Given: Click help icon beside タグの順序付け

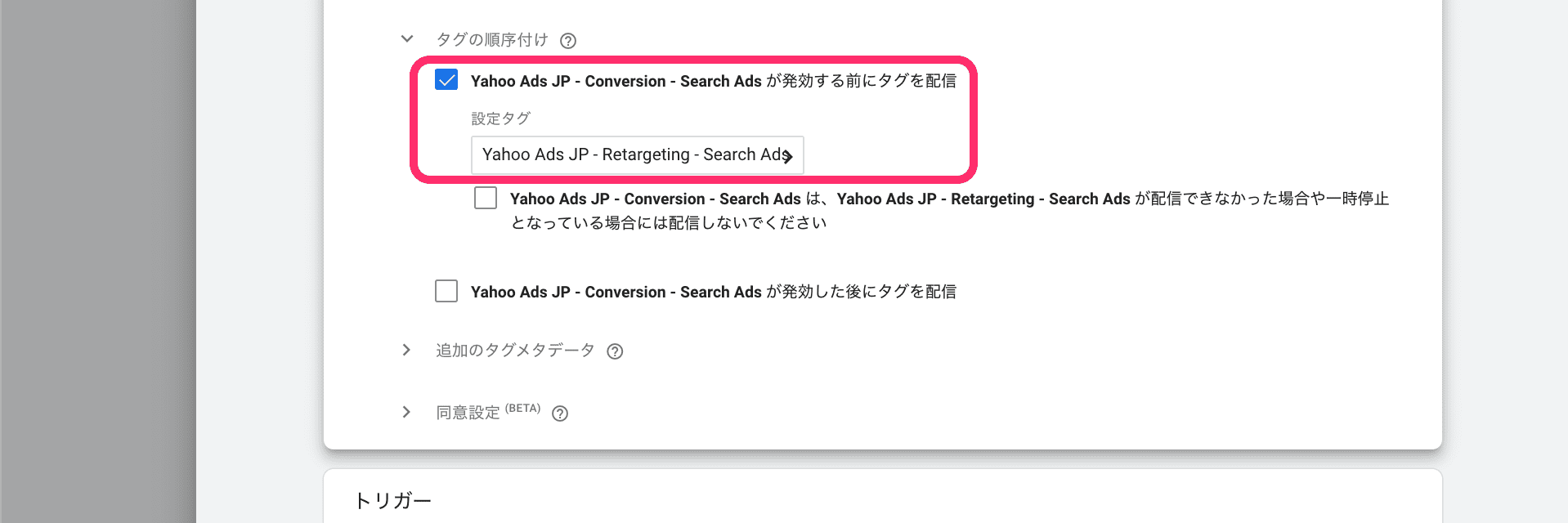Looking at the screenshot, I should [x=568, y=41].
